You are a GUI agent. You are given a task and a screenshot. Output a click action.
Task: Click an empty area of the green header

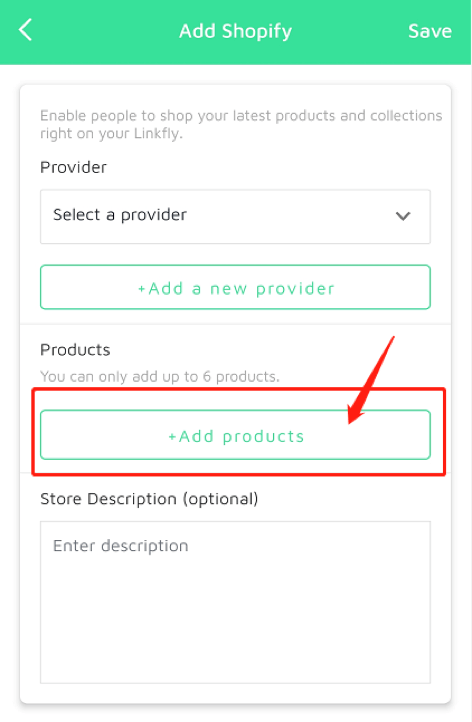click(x=106, y=31)
